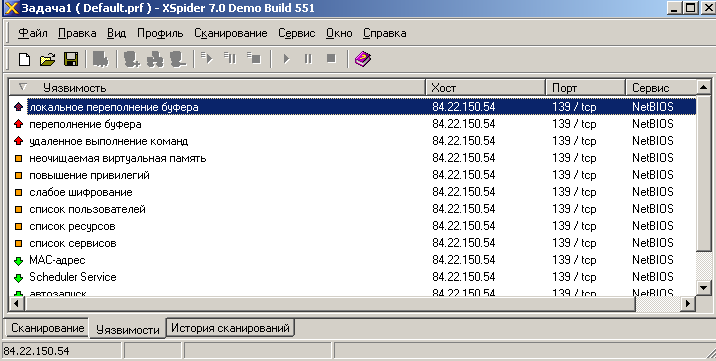Select the "список ресурсов" row
Screen dimensions: 716x361
tap(353, 226)
